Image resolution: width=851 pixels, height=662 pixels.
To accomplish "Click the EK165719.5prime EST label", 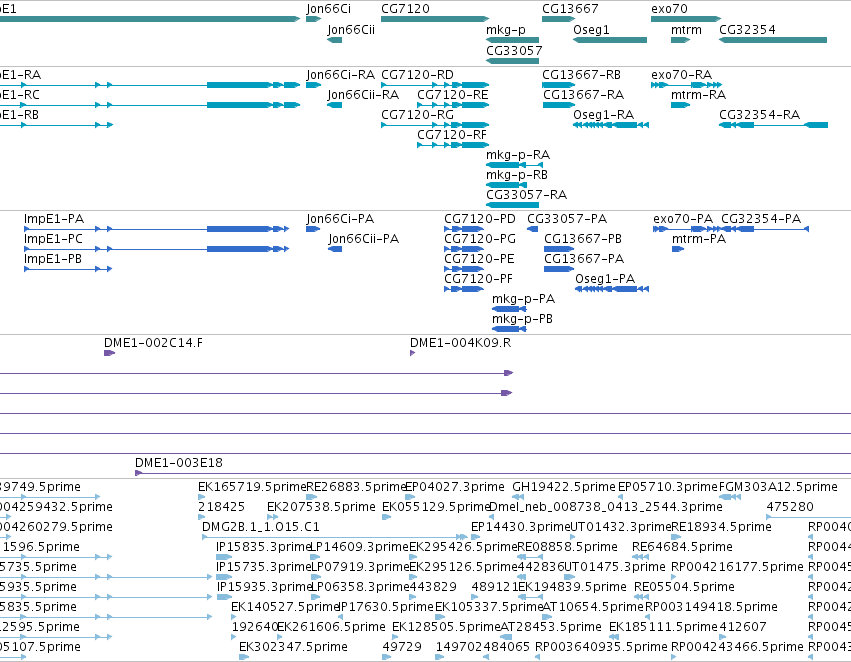I will coord(252,487).
